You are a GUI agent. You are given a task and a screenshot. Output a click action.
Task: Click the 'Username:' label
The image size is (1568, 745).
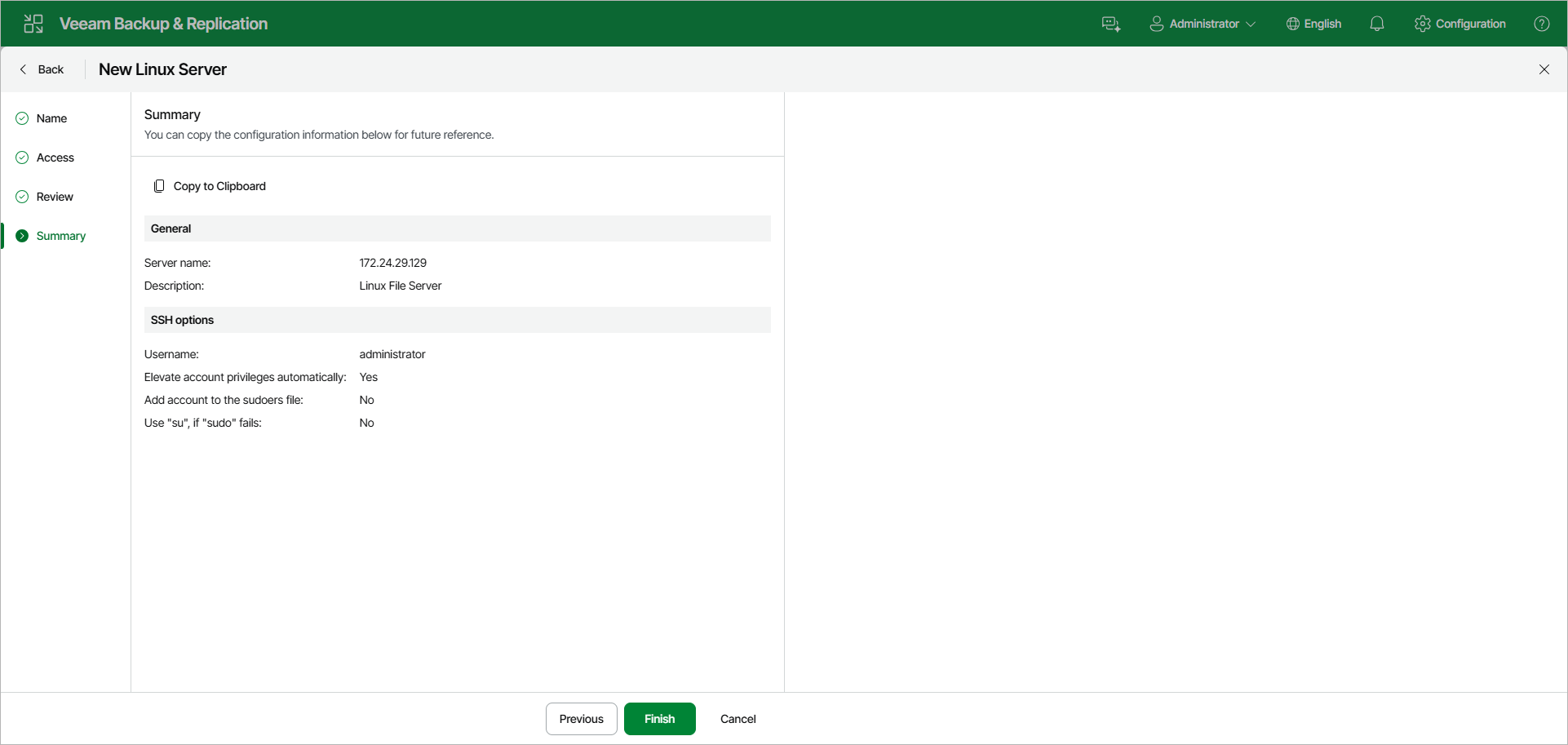tap(171, 354)
